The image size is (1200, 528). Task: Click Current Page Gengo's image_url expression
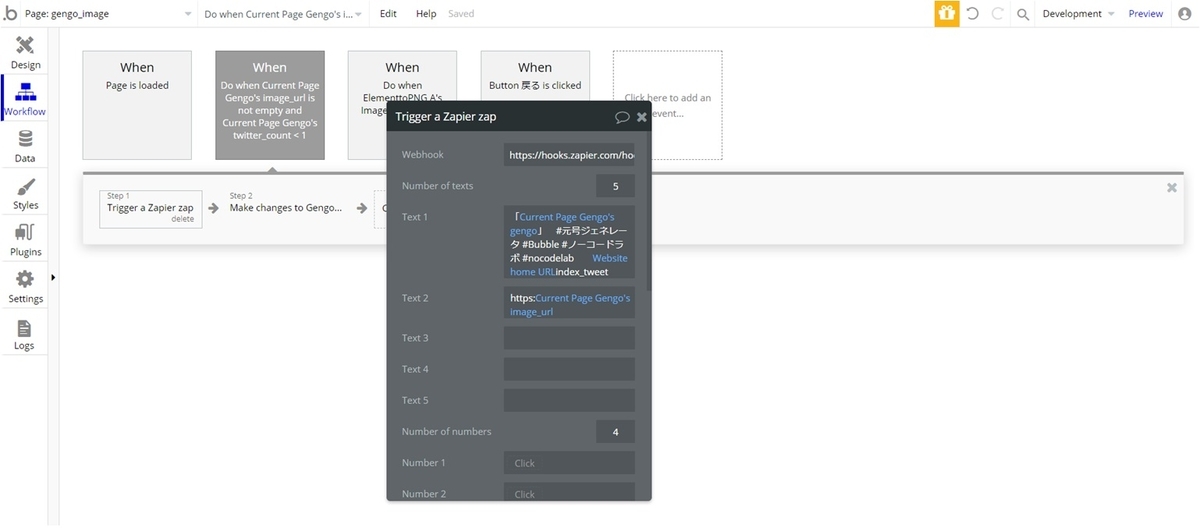pos(570,305)
